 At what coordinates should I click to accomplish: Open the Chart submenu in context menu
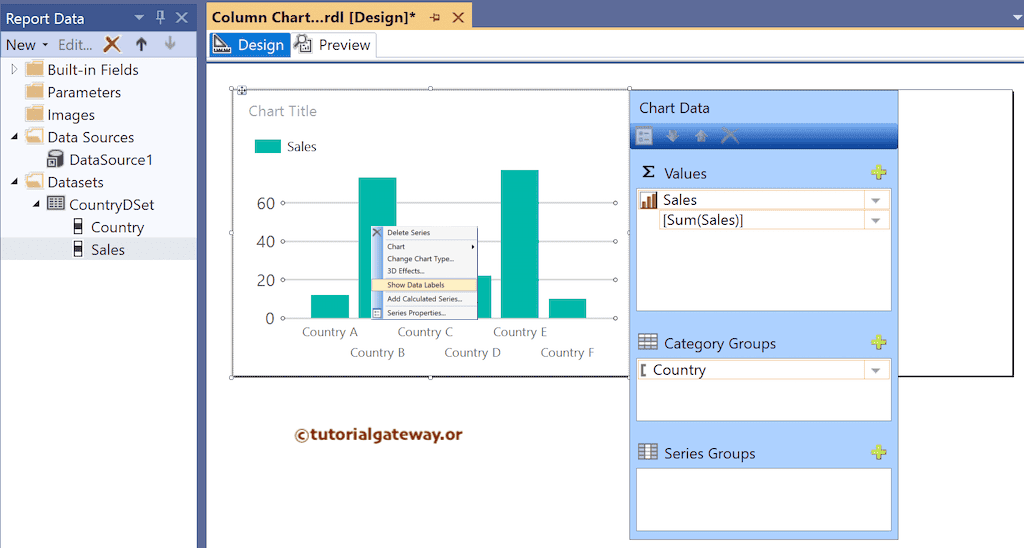(x=424, y=246)
